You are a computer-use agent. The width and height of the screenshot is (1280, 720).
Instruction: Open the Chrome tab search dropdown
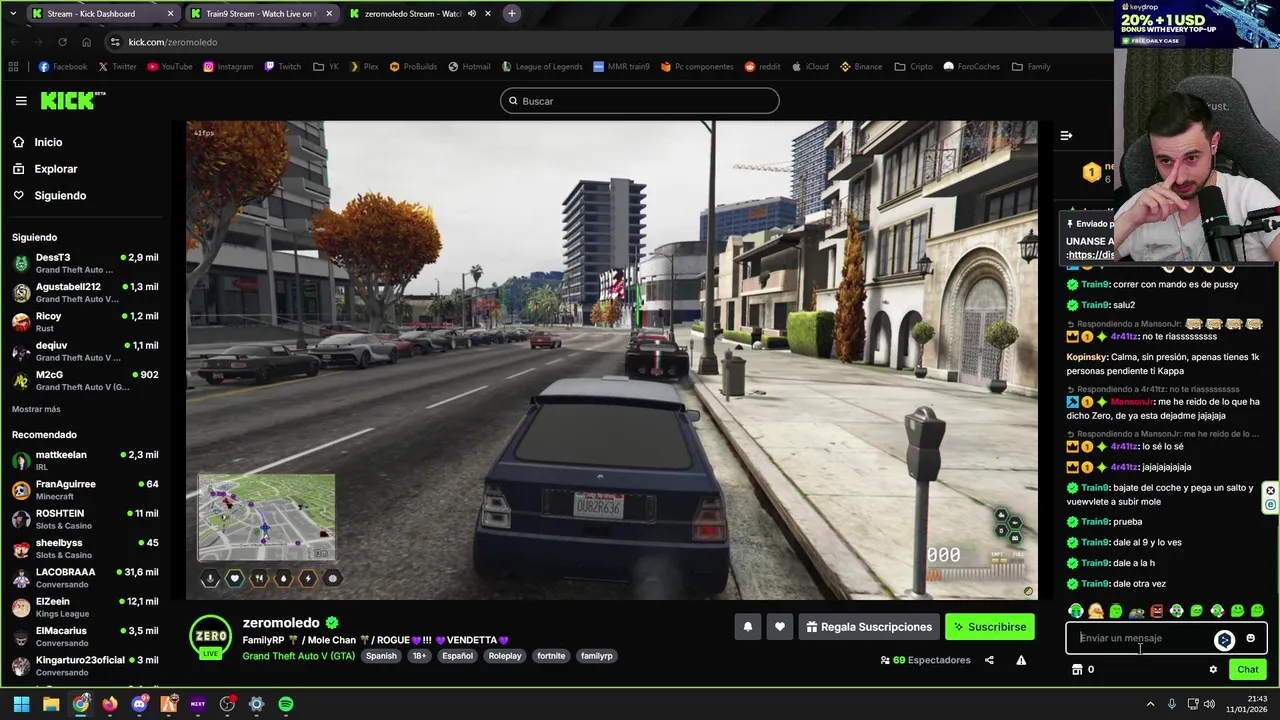point(13,14)
